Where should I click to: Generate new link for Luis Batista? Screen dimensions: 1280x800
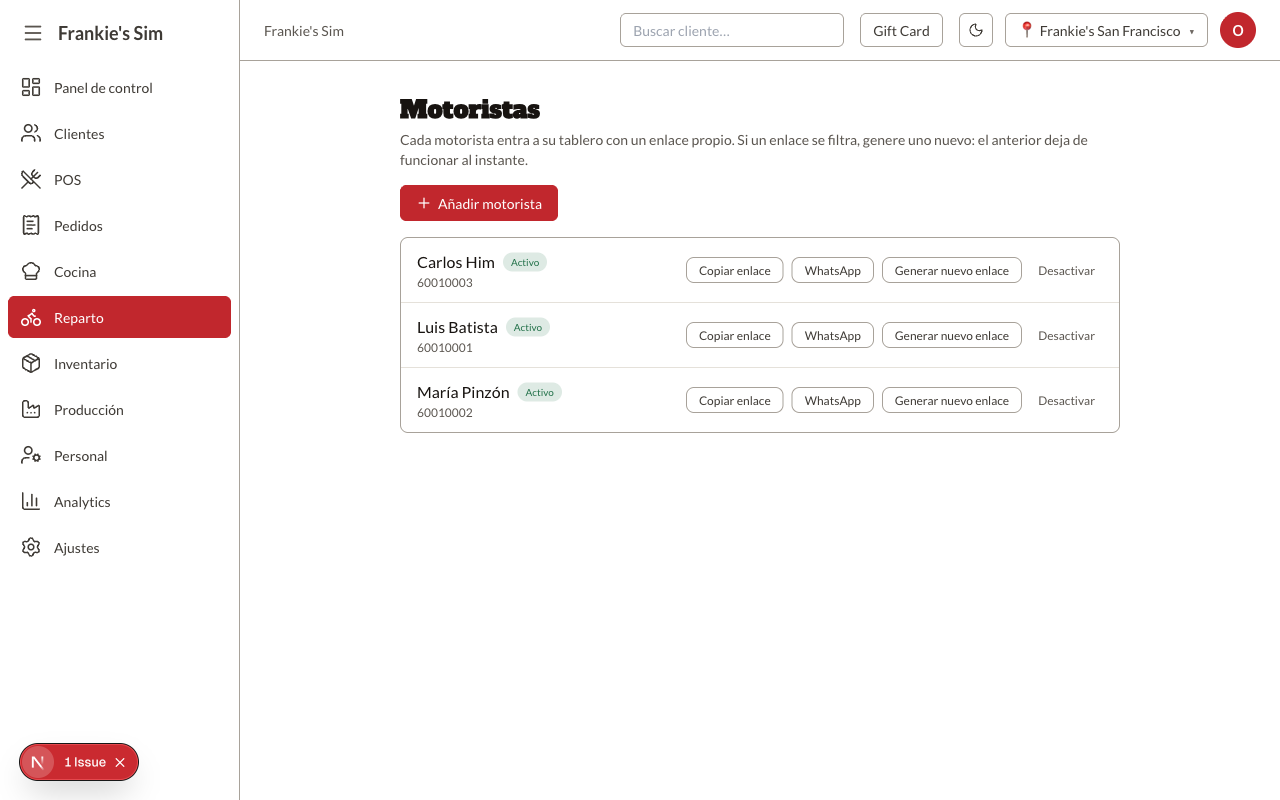tap(952, 335)
